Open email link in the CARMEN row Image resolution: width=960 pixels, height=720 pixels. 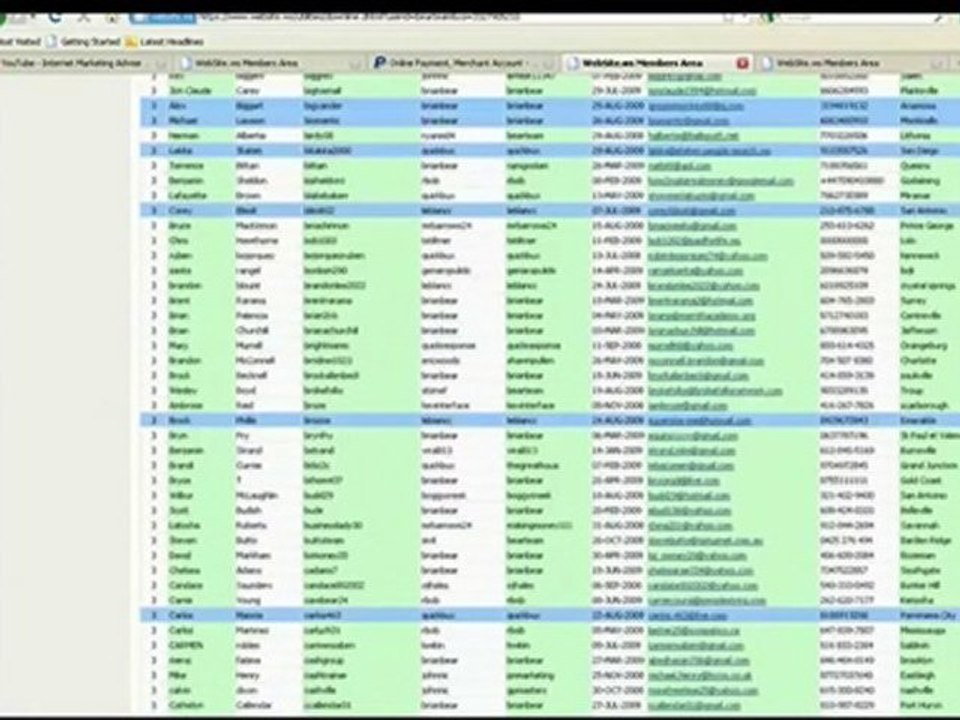(x=696, y=646)
